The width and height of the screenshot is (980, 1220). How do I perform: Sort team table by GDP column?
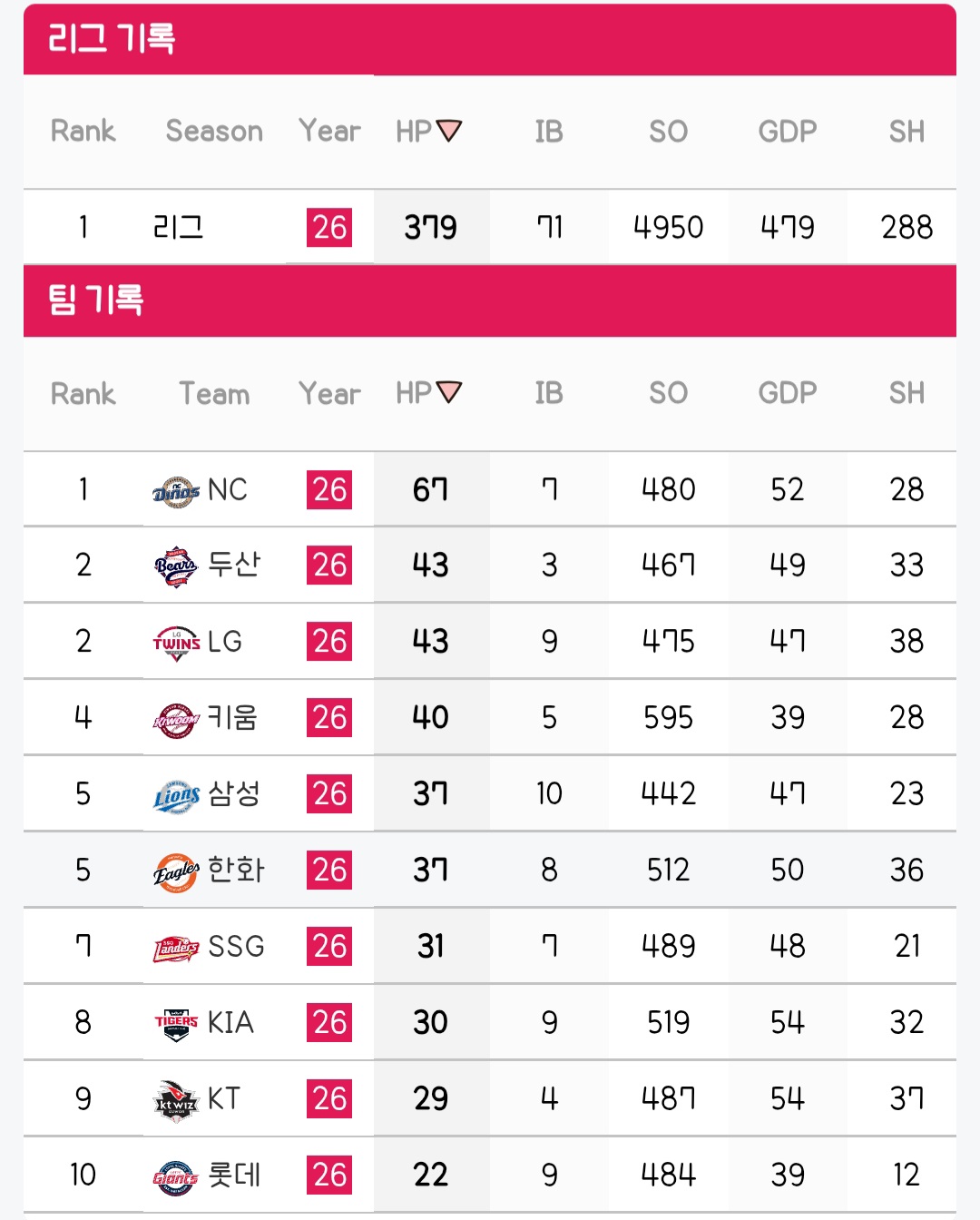tap(788, 393)
